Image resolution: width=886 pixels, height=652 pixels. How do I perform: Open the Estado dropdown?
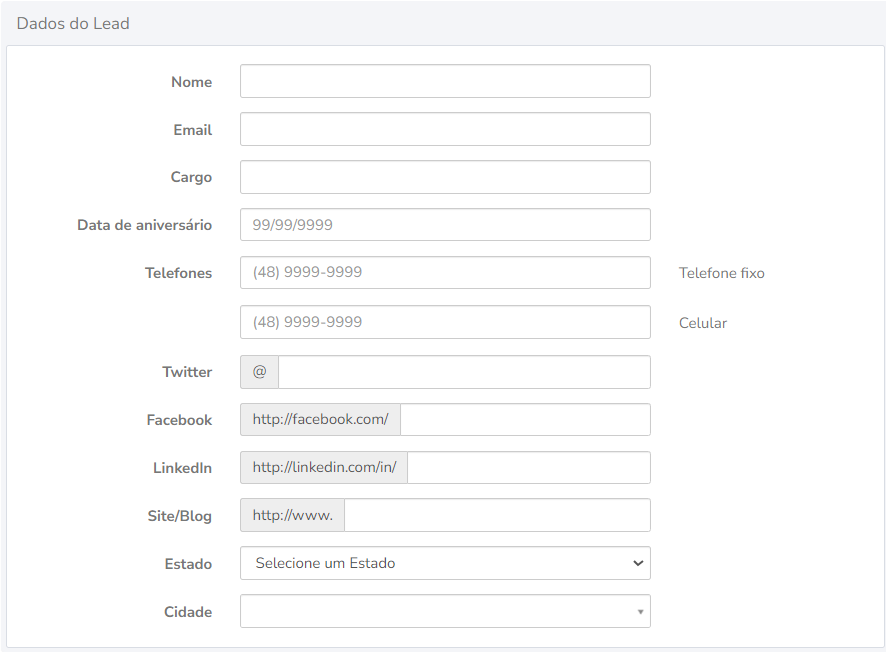445,563
